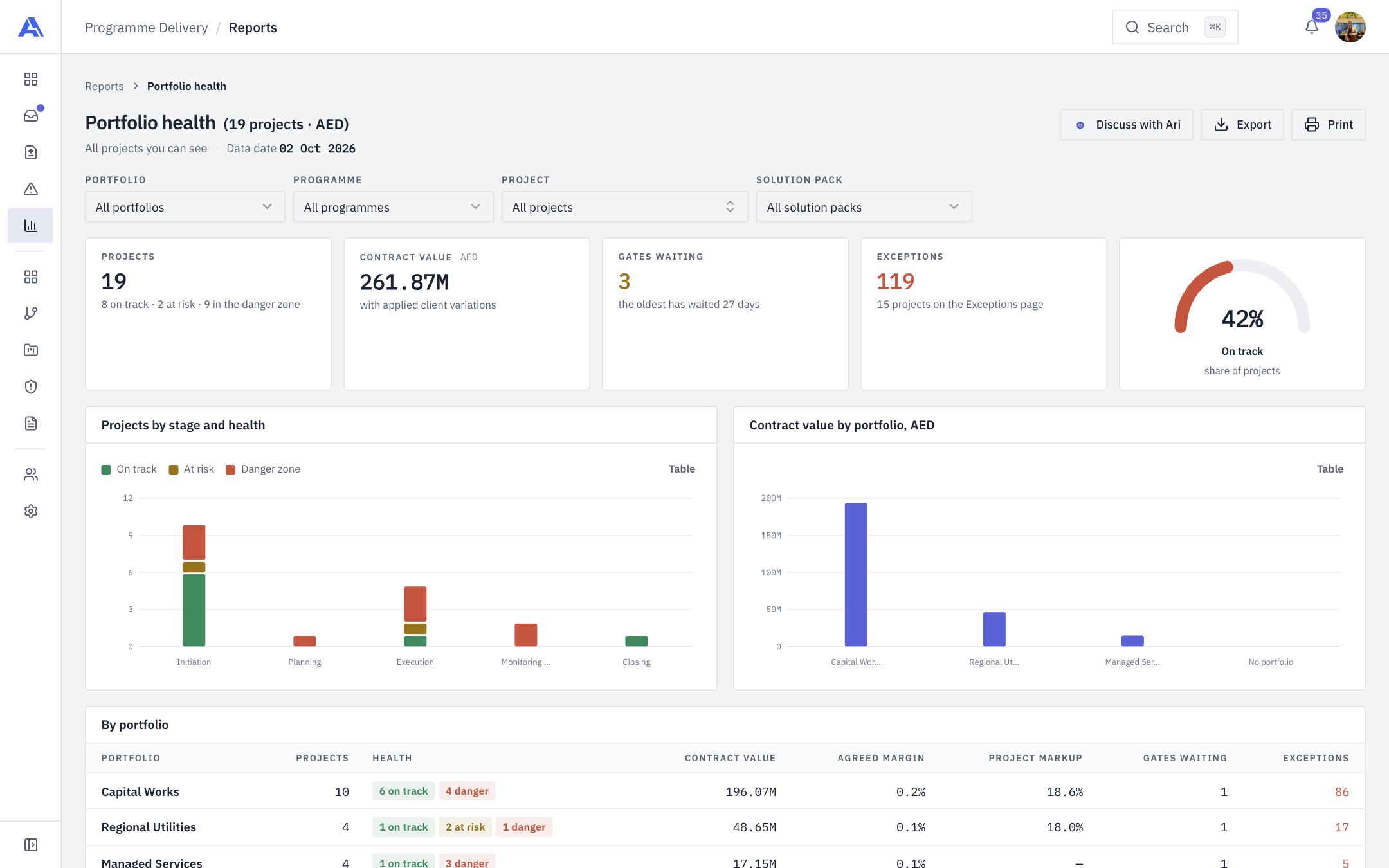Open the Contract Value card showing 261.87M
The width and height of the screenshot is (1389, 868).
pyautogui.click(x=467, y=314)
